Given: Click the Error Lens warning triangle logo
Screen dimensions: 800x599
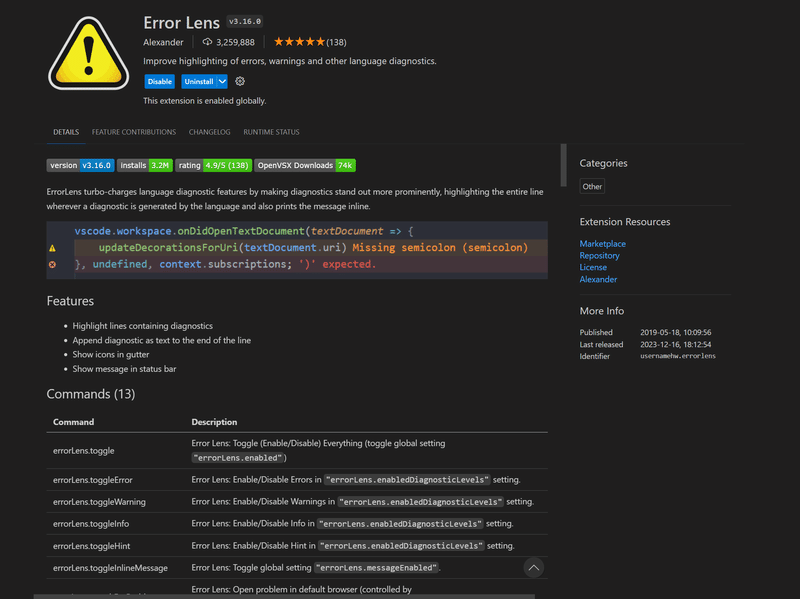Looking at the screenshot, I should coord(88,50).
